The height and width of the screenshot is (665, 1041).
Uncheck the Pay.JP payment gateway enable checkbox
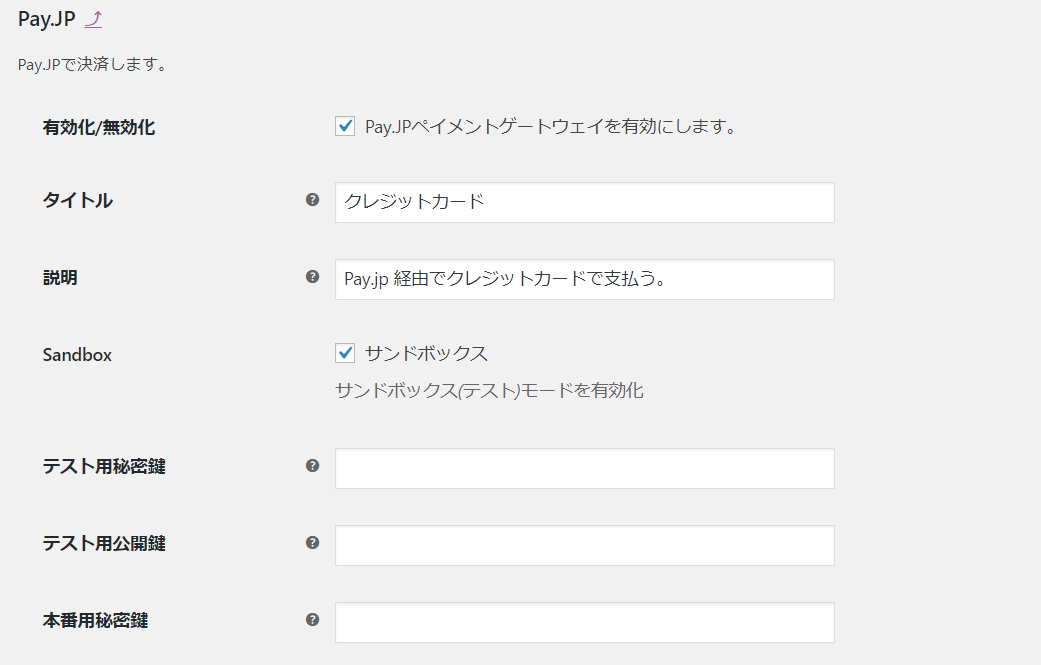[x=345, y=126]
